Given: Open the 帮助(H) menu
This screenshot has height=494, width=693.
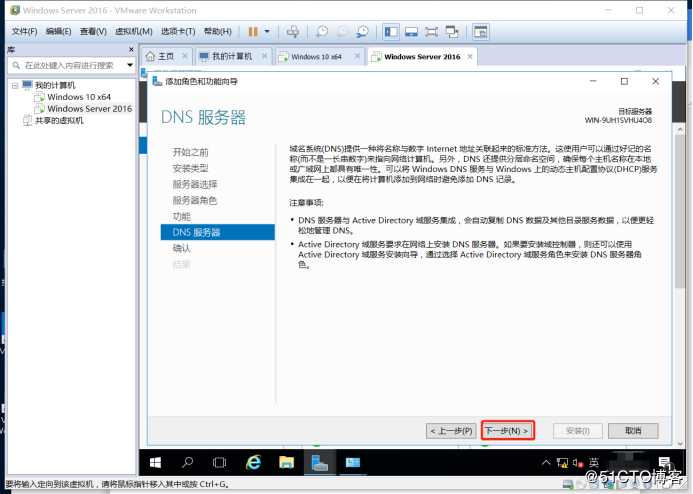Looking at the screenshot, I should [217, 31].
